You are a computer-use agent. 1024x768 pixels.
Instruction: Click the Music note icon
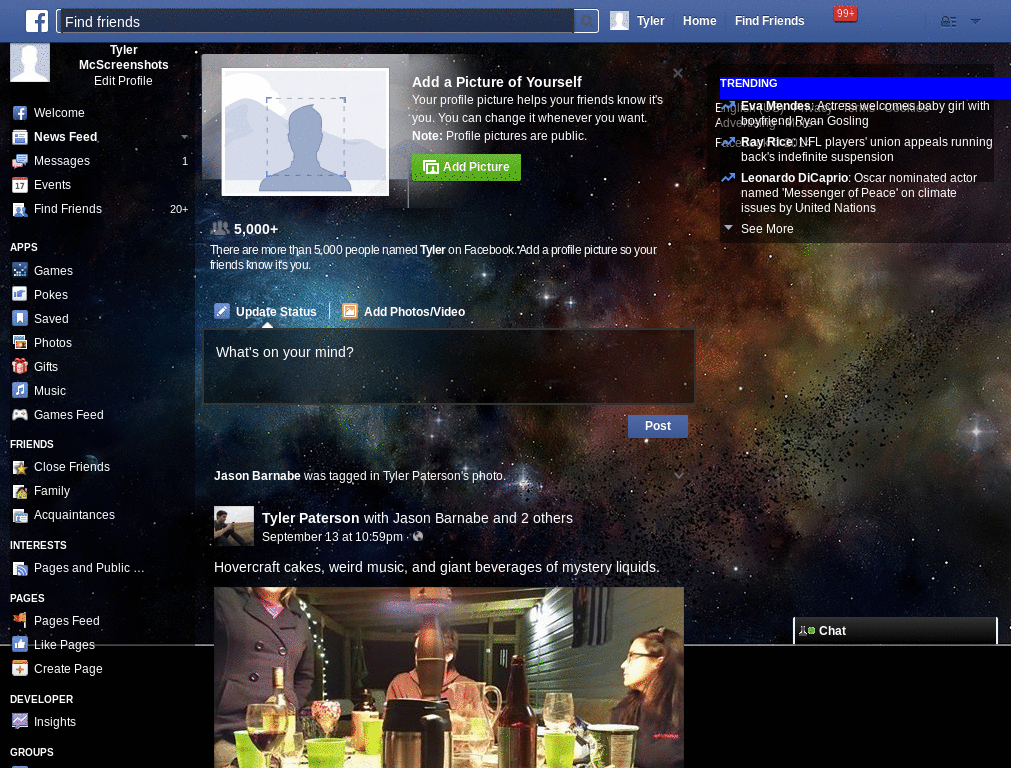(20, 391)
